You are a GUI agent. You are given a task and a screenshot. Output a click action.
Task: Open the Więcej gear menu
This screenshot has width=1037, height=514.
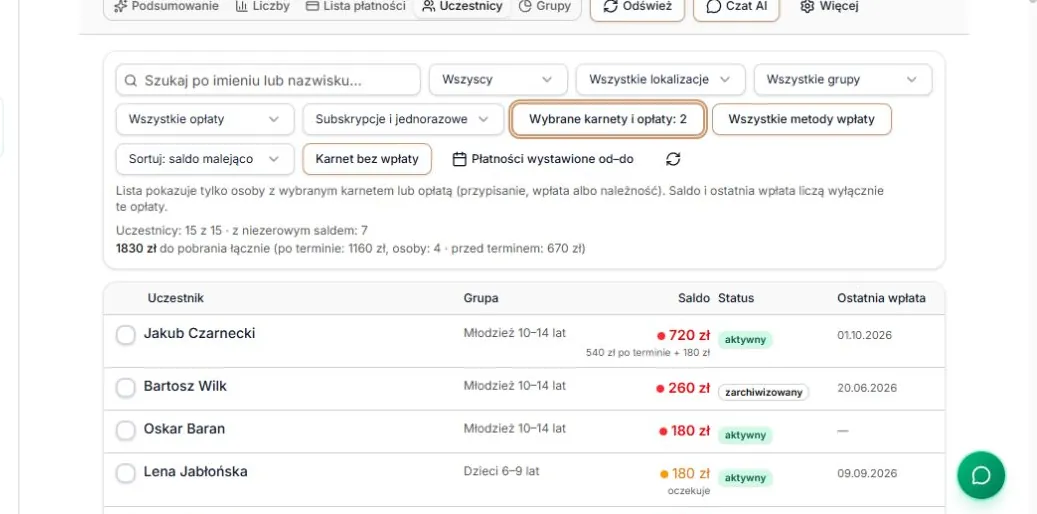point(829,7)
